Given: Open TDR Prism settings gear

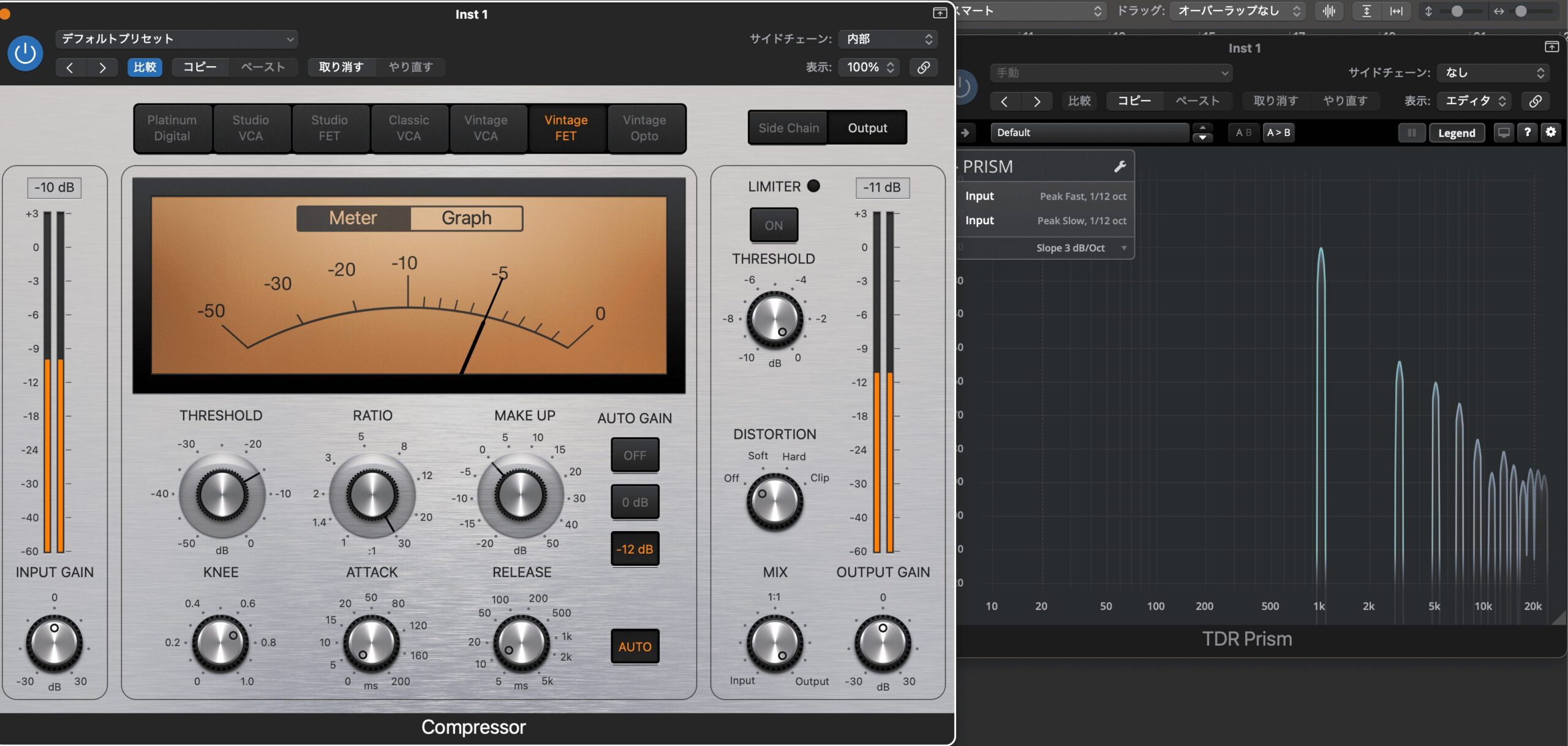Looking at the screenshot, I should click(1550, 132).
